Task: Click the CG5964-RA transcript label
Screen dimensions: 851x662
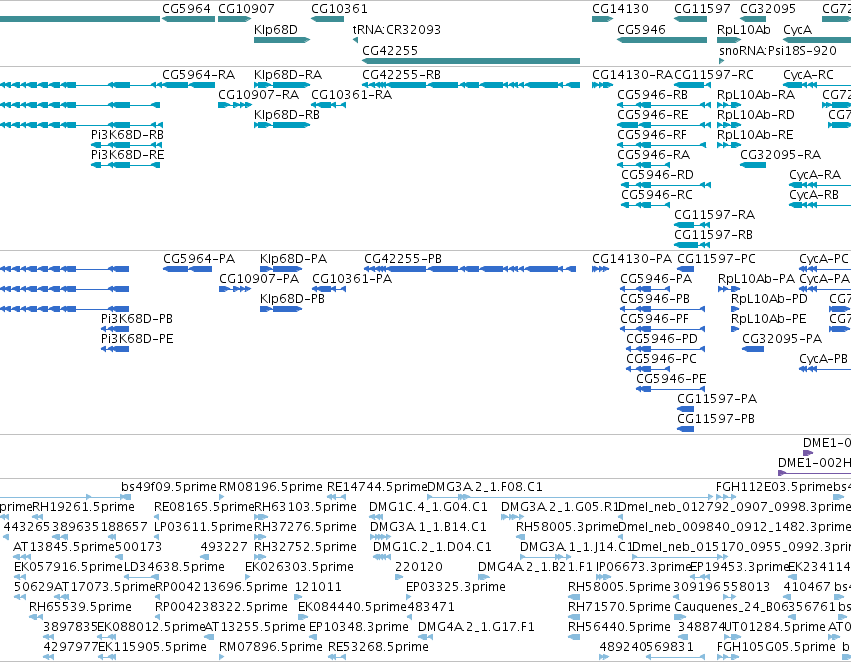Action: [x=199, y=74]
